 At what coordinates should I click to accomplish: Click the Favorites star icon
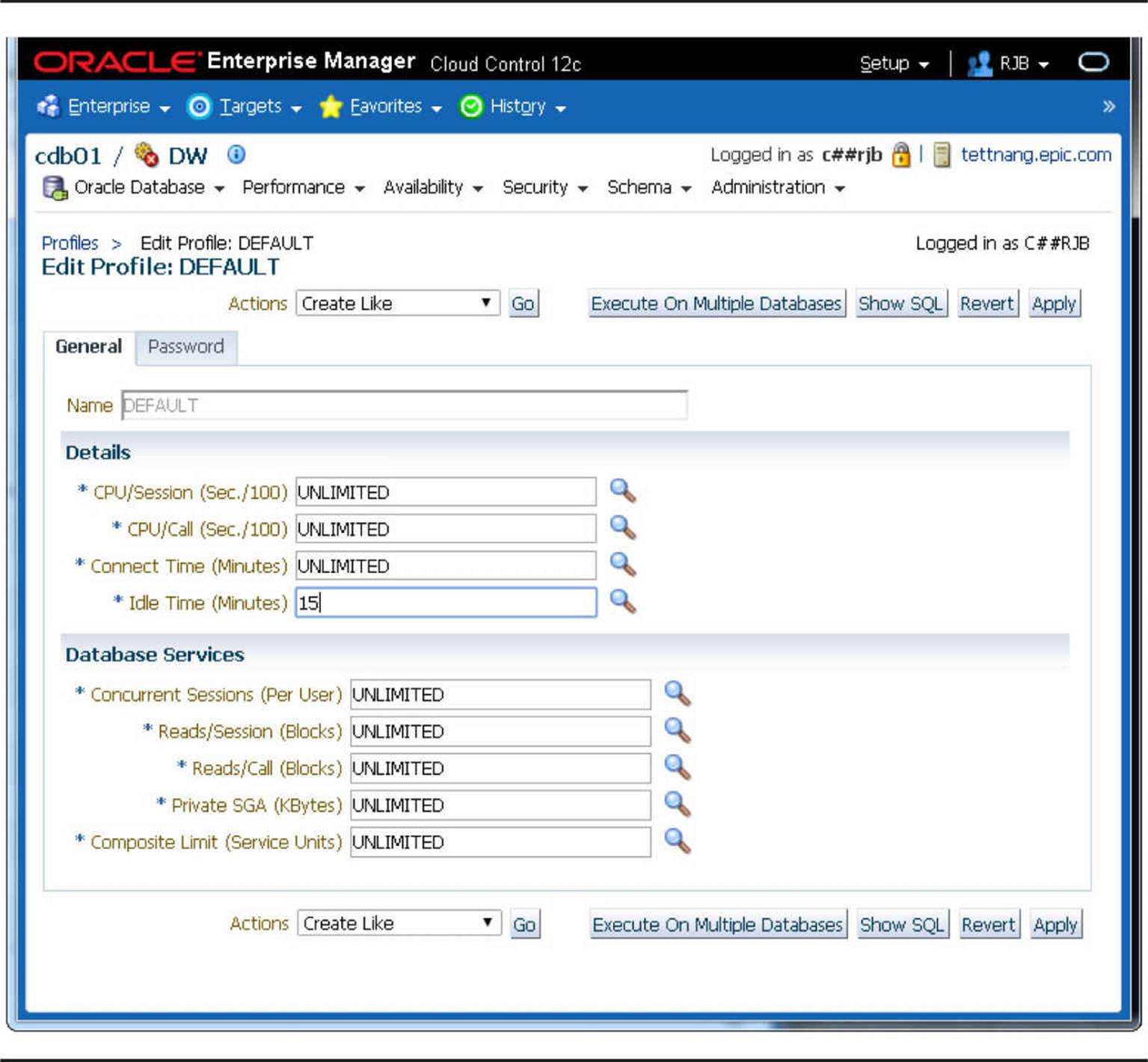coord(331,107)
